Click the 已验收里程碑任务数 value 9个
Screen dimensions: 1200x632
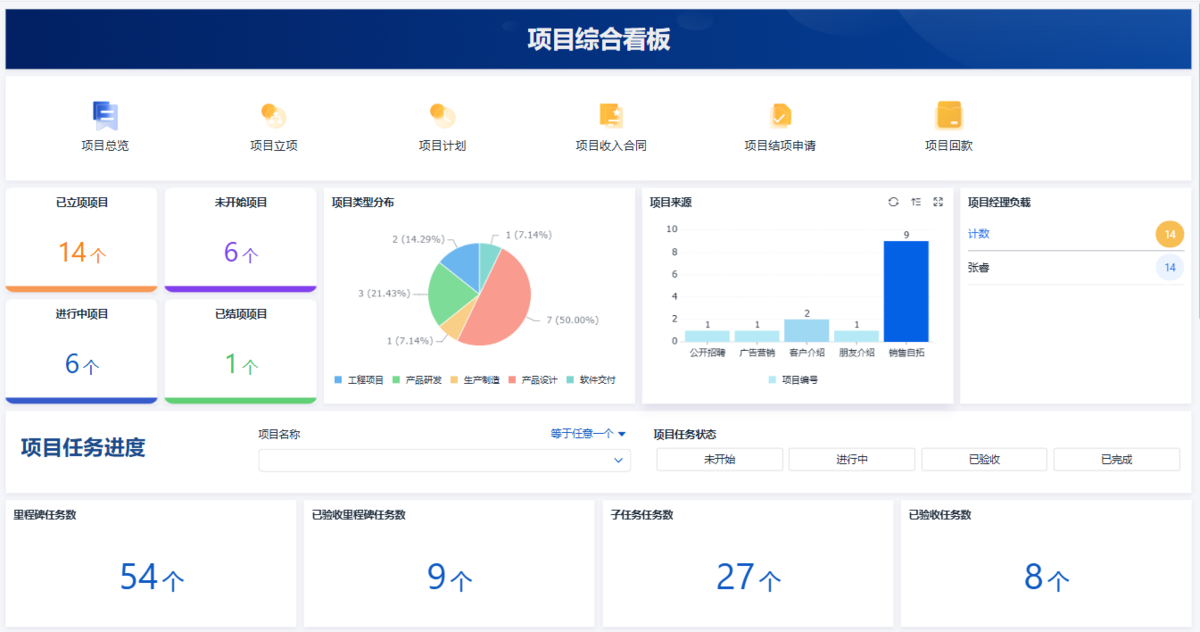pyautogui.click(x=449, y=577)
